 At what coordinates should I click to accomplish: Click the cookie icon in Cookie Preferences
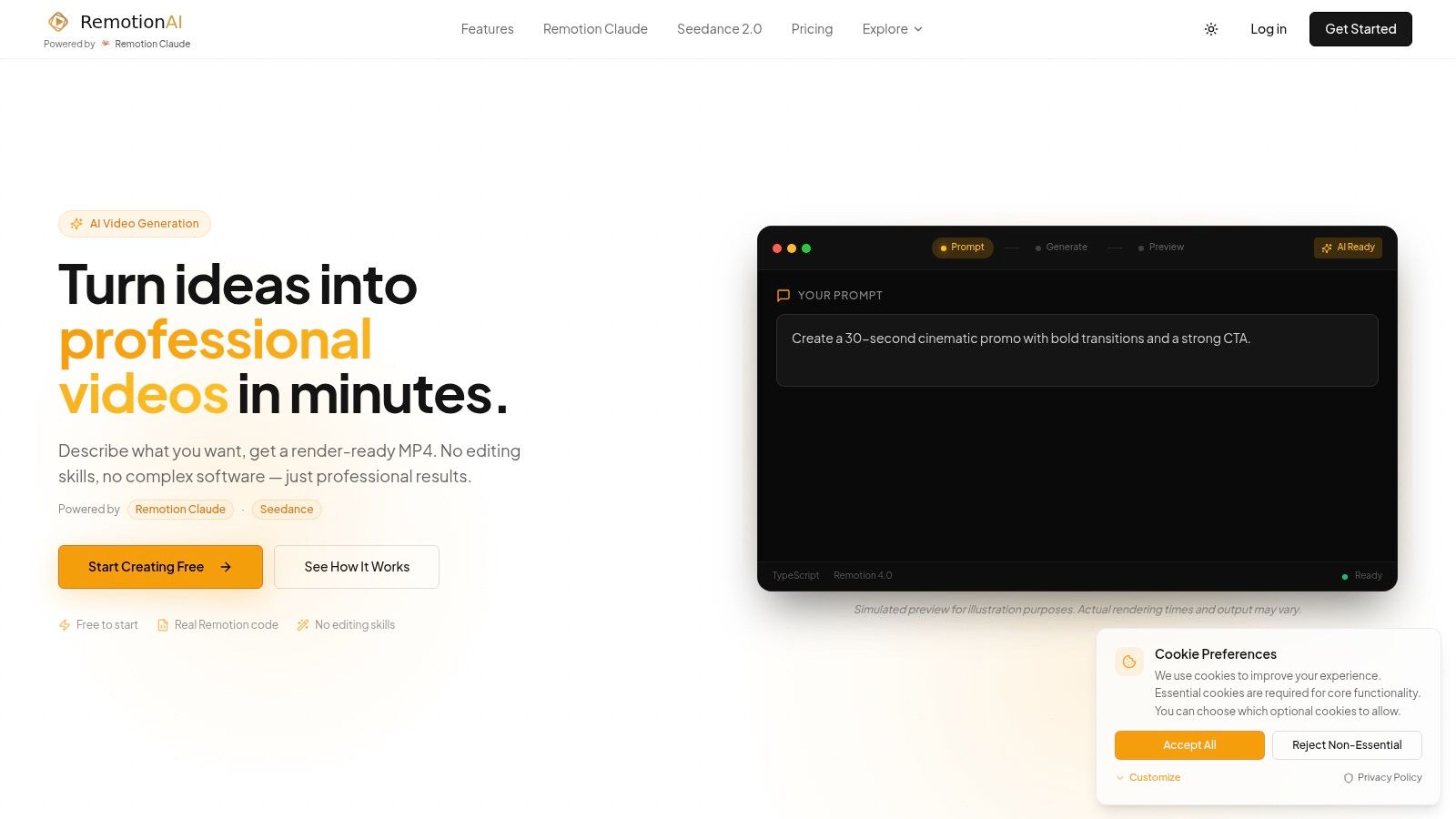tap(1129, 662)
